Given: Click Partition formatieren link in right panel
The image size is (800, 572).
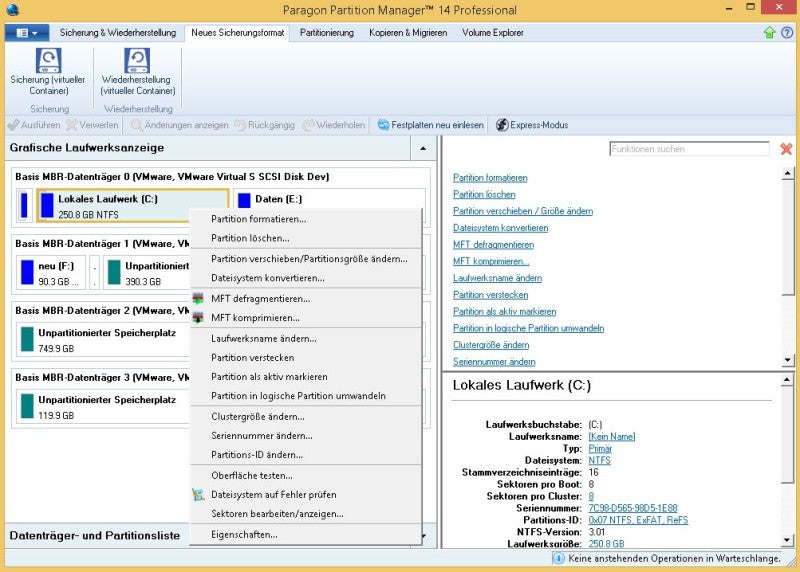Looking at the screenshot, I should (490, 178).
